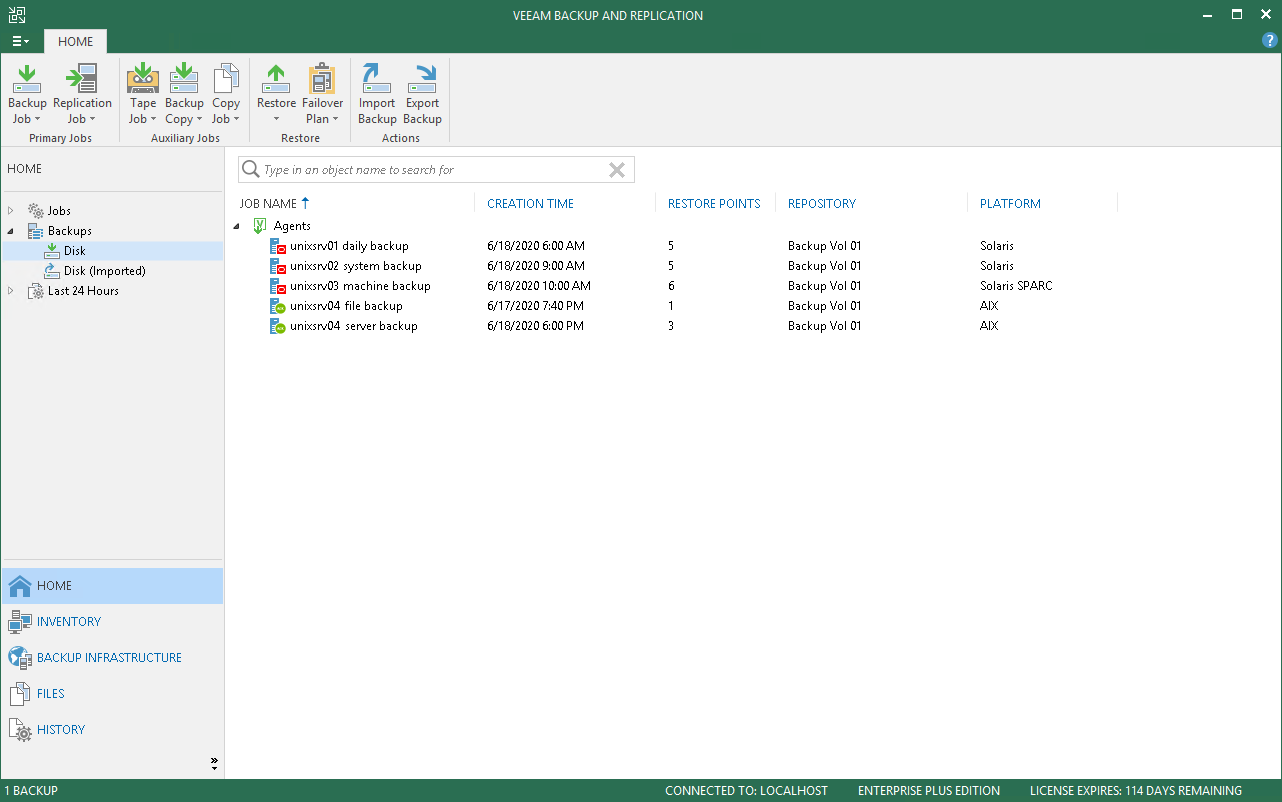Open the FILES navigation view

click(x=112, y=694)
